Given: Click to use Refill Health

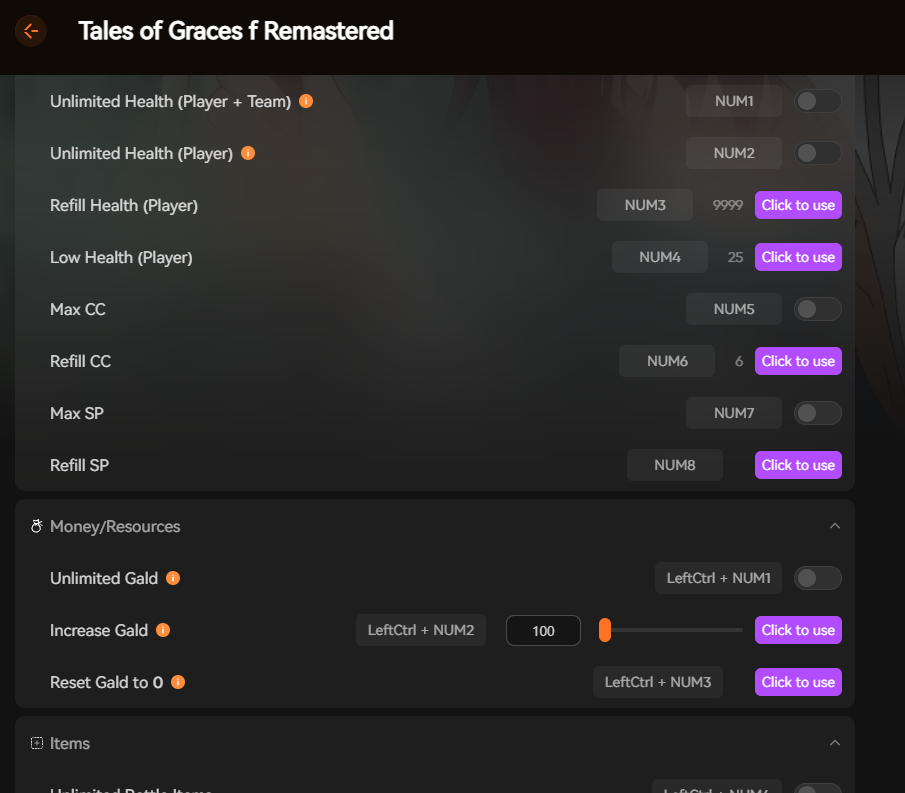Looking at the screenshot, I should point(798,205).
